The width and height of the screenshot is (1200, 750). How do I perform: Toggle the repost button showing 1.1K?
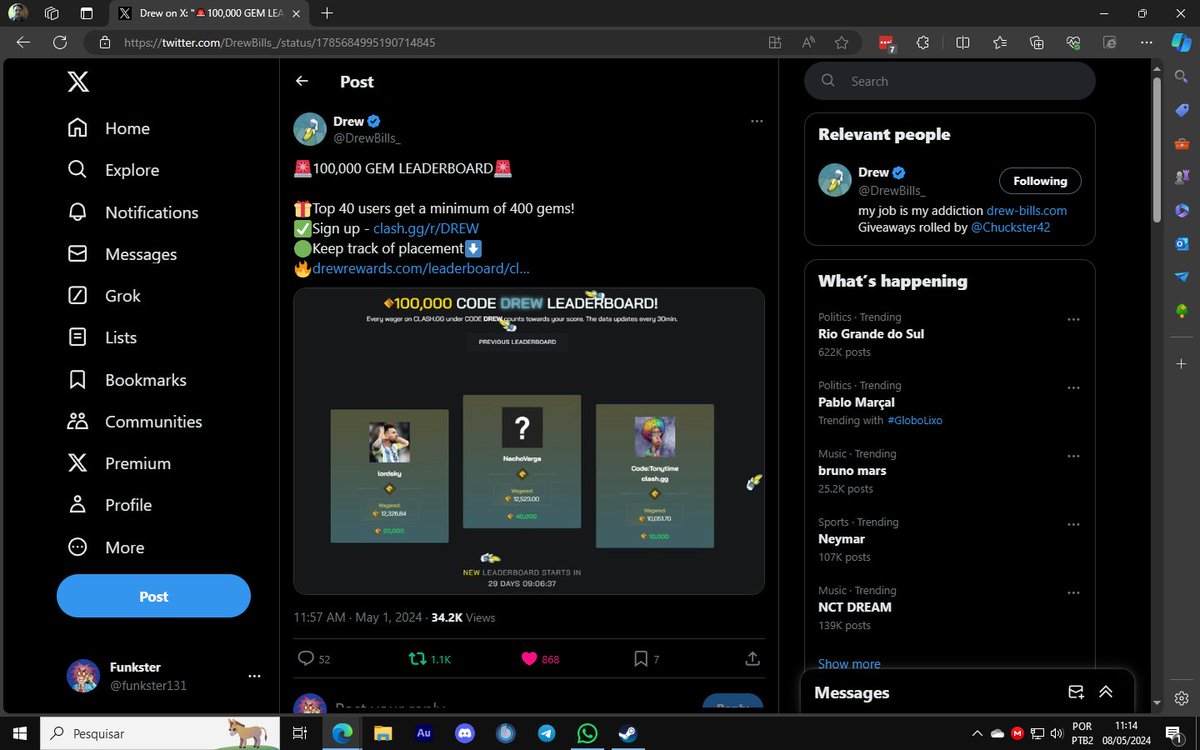pos(430,659)
